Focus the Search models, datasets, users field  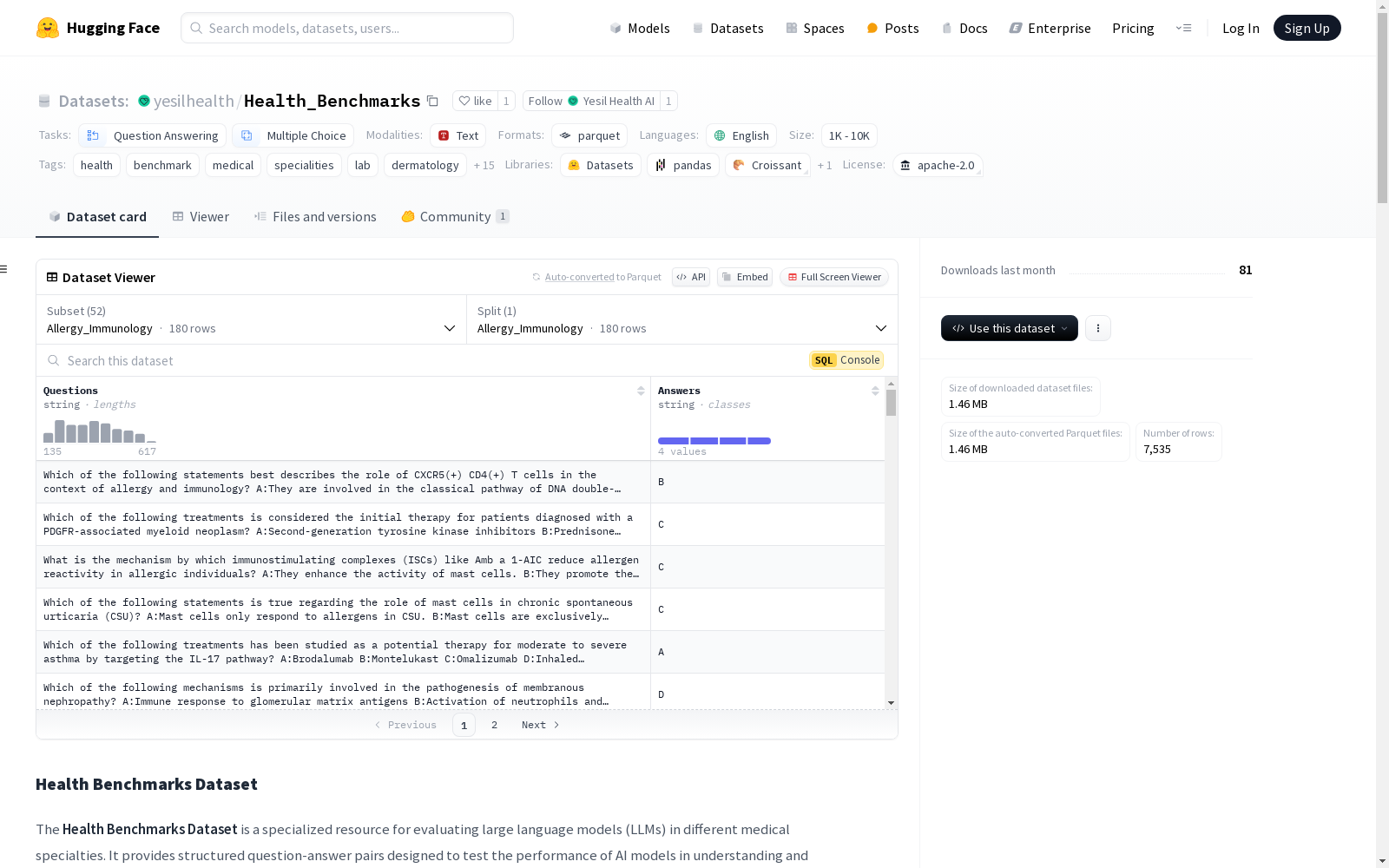pos(347,28)
